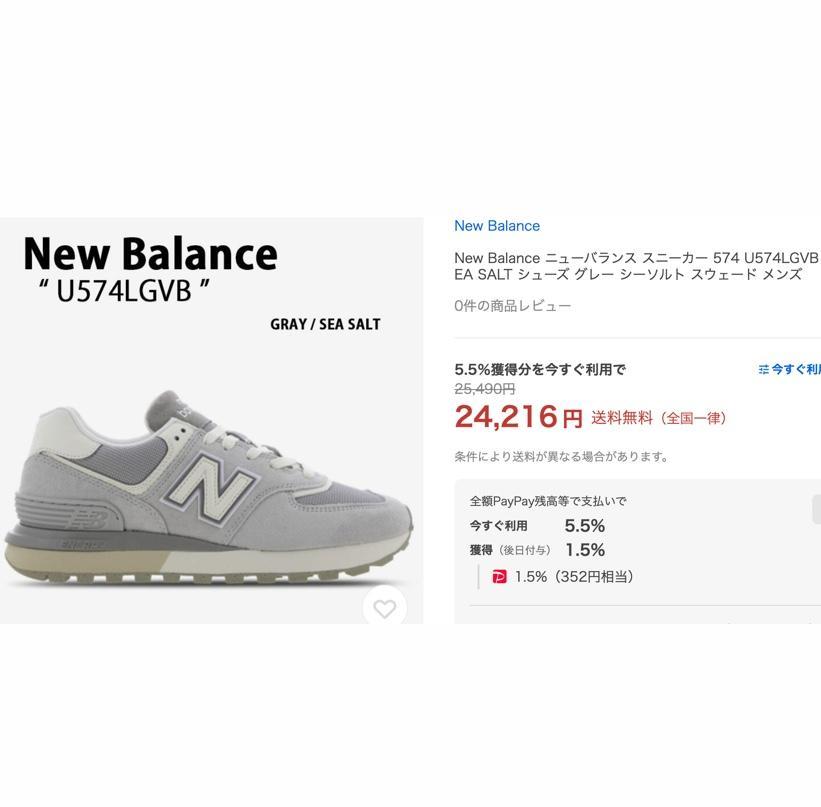
Task: Click the sale price 24,216円
Action: 518,417
